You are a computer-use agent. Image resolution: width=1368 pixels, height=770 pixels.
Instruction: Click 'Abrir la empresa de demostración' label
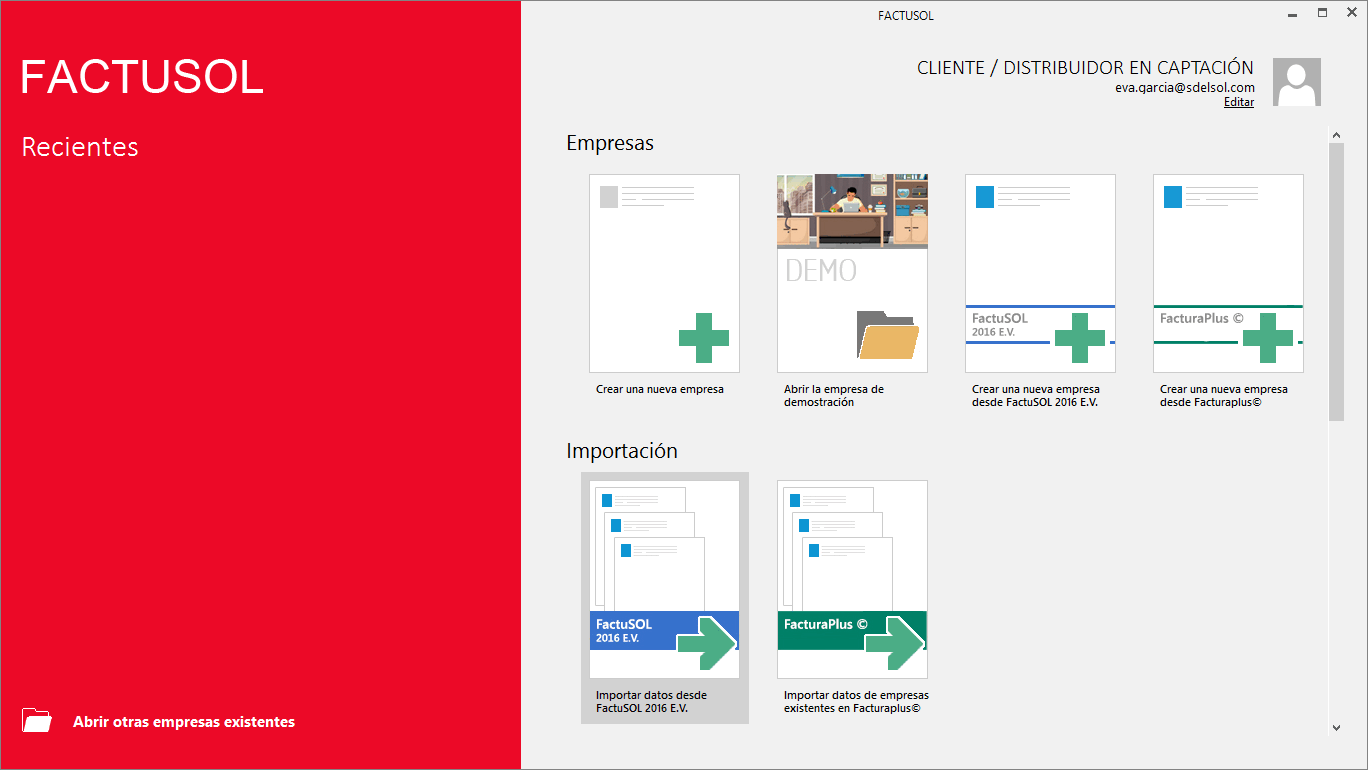click(x=834, y=395)
